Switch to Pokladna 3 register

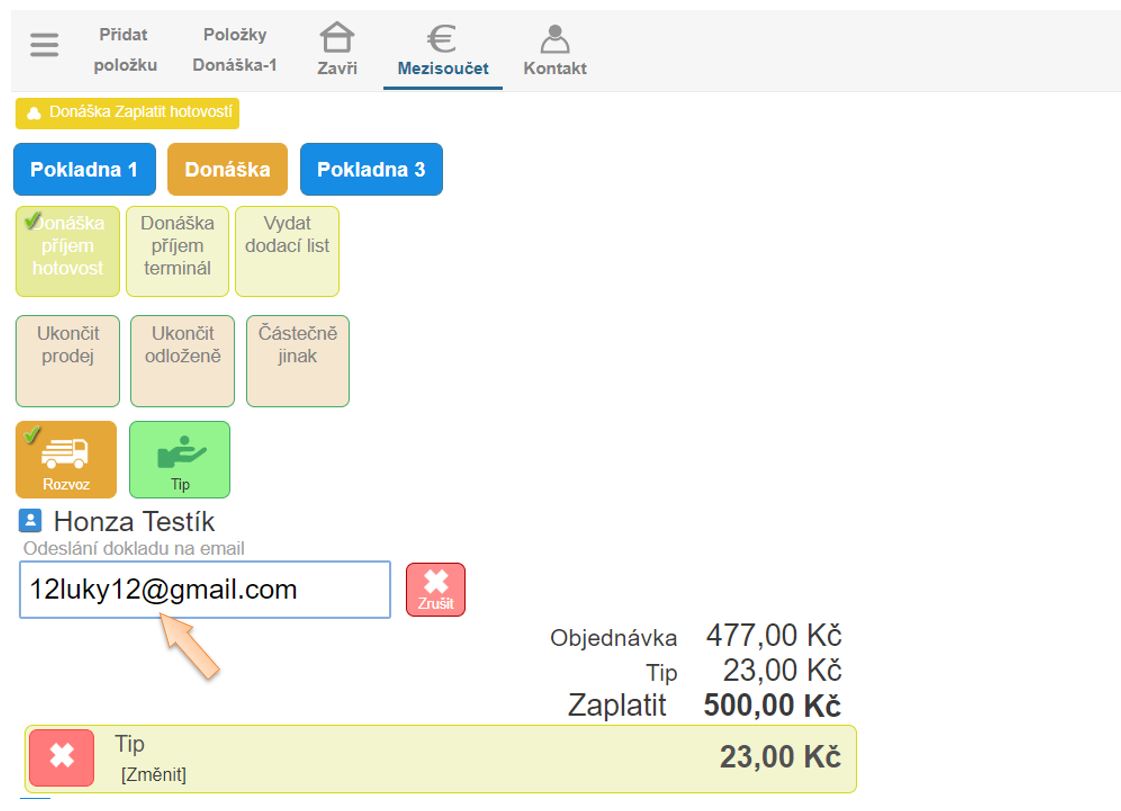tap(371, 169)
